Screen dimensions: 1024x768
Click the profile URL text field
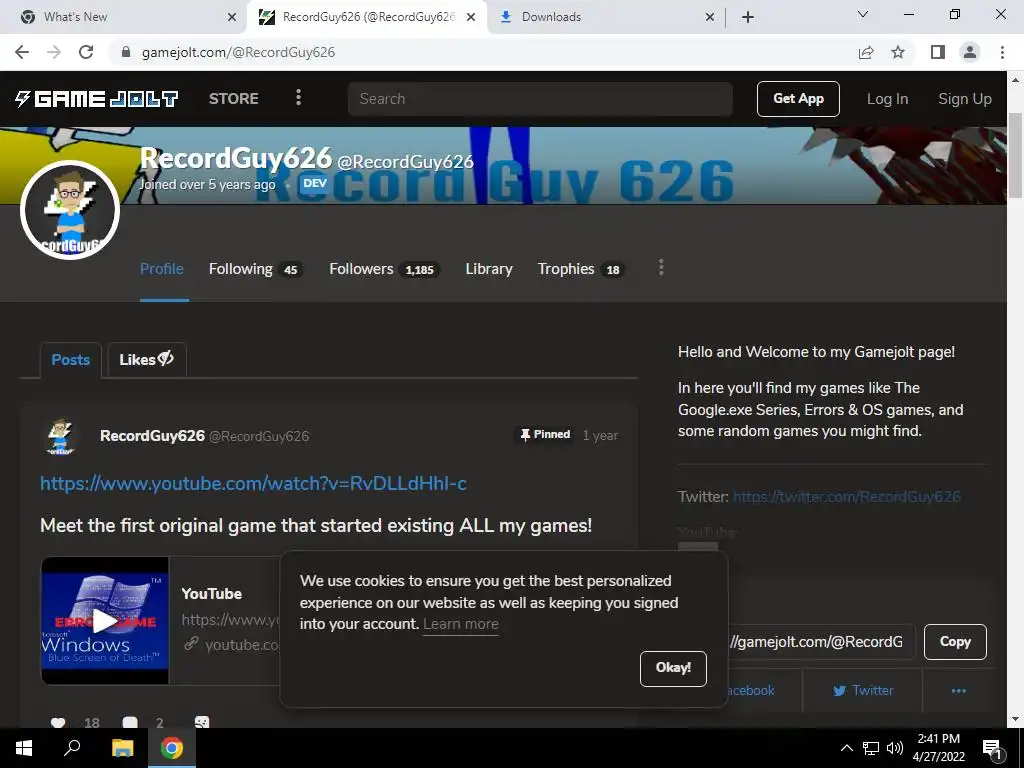820,642
